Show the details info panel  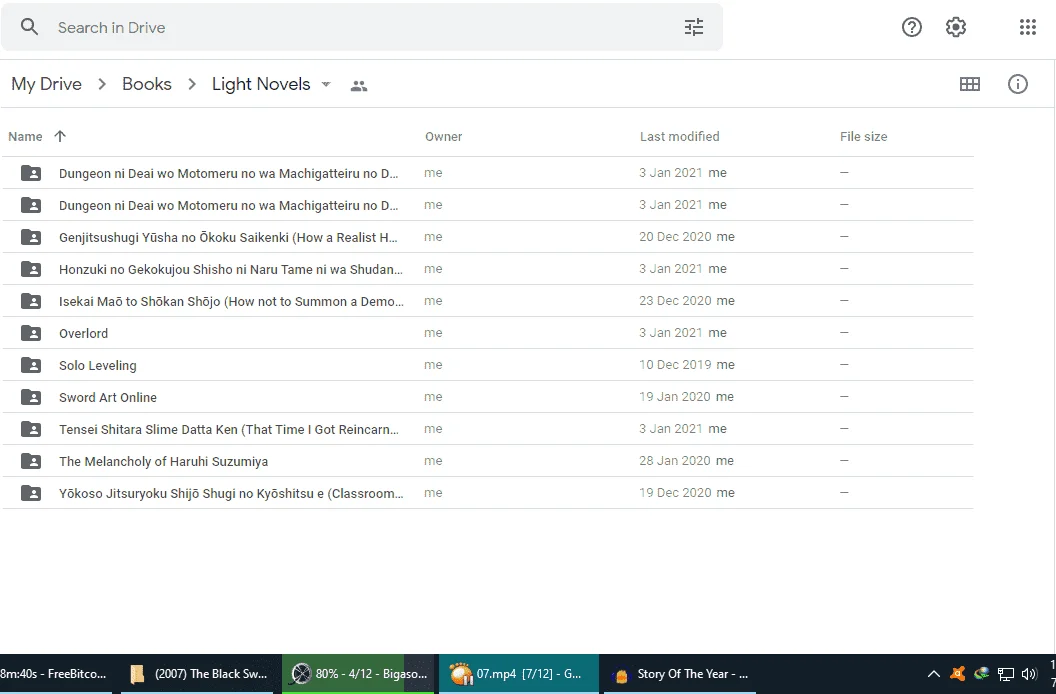pyautogui.click(x=1018, y=84)
